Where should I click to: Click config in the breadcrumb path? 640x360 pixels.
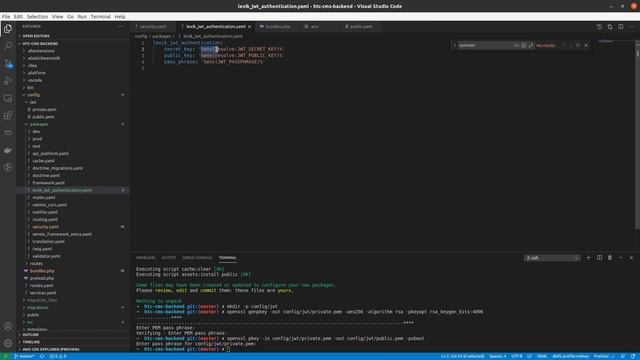140,36
